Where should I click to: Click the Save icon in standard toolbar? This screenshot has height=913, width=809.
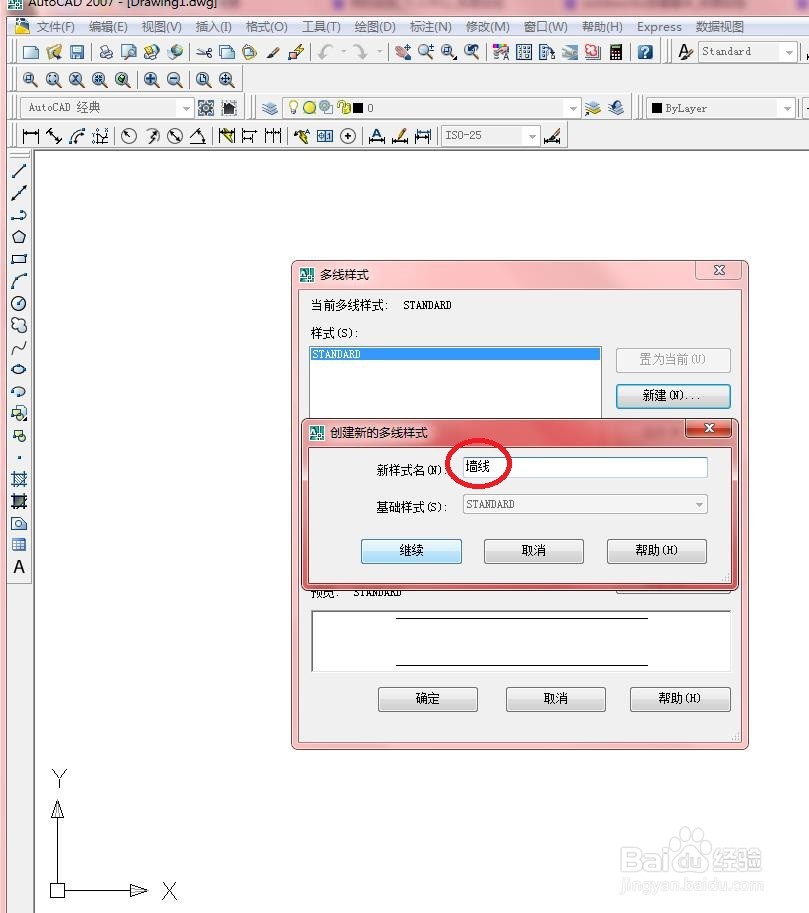[x=77, y=52]
